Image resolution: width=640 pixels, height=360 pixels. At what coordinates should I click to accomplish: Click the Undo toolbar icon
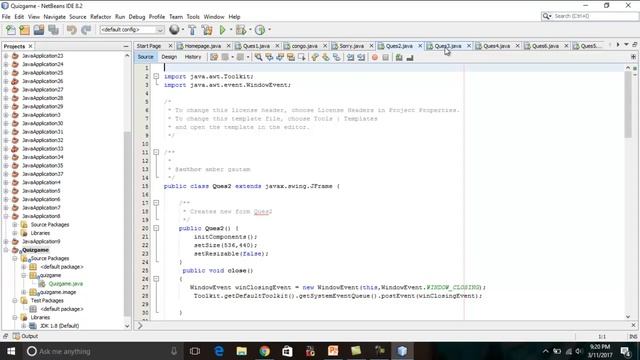coord(71,30)
